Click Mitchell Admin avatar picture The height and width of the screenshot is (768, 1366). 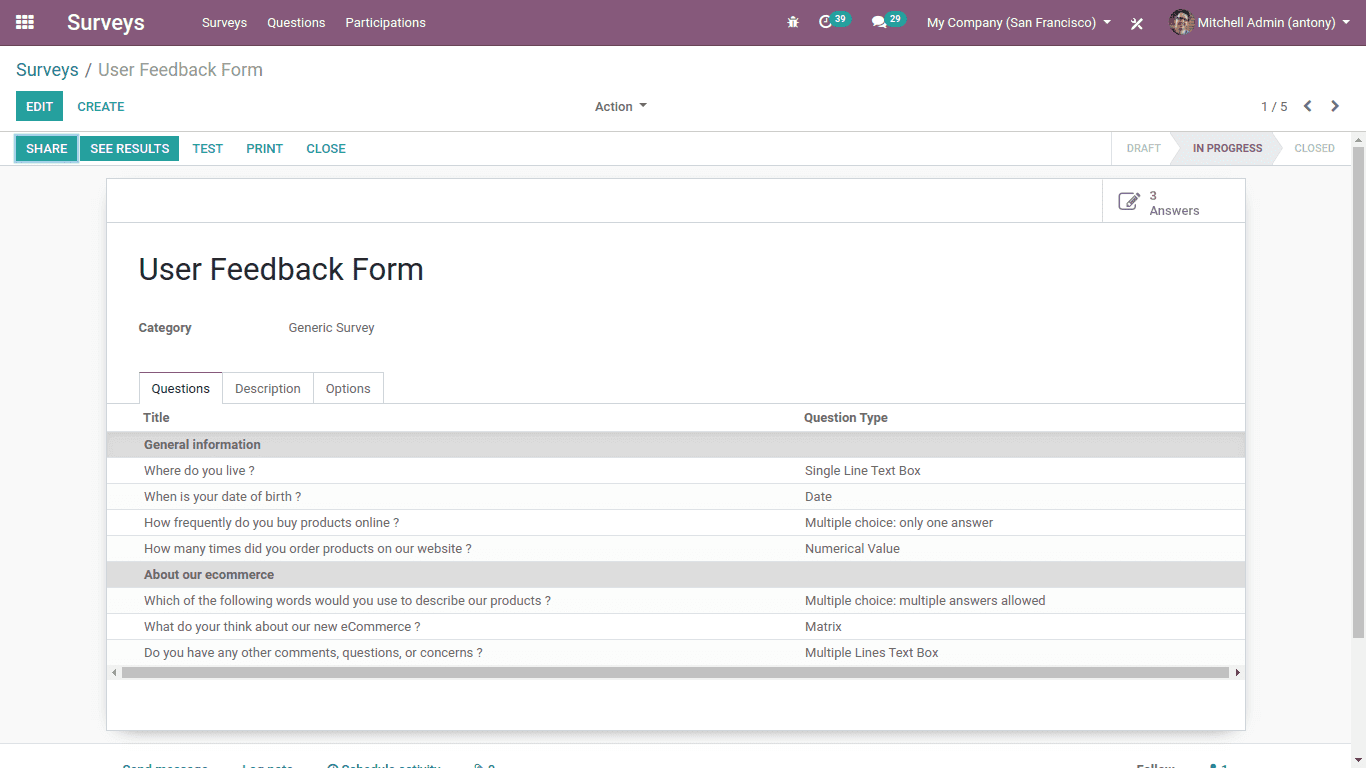click(x=1181, y=22)
